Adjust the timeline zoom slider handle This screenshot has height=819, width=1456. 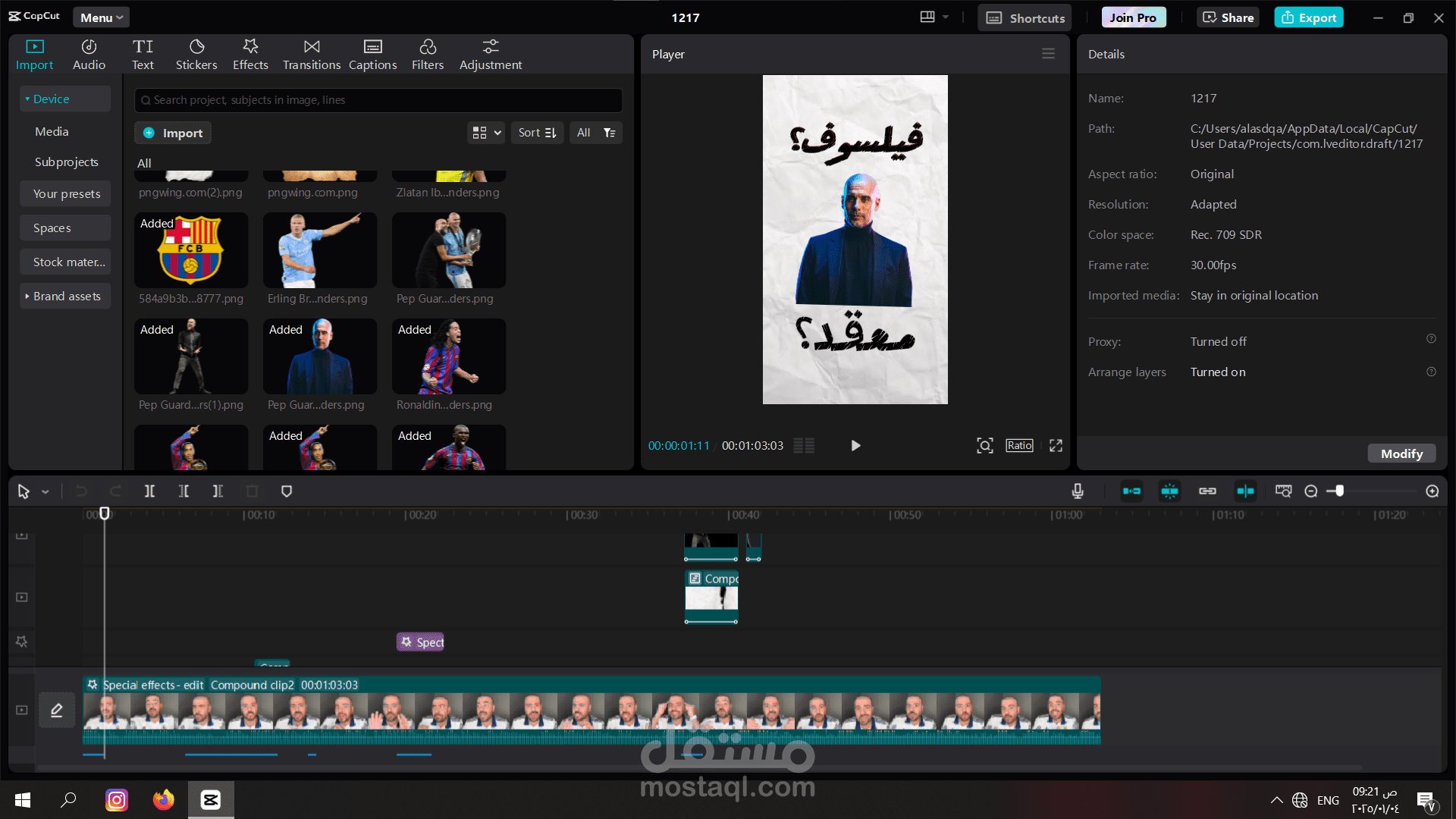tap(1339, 491)
